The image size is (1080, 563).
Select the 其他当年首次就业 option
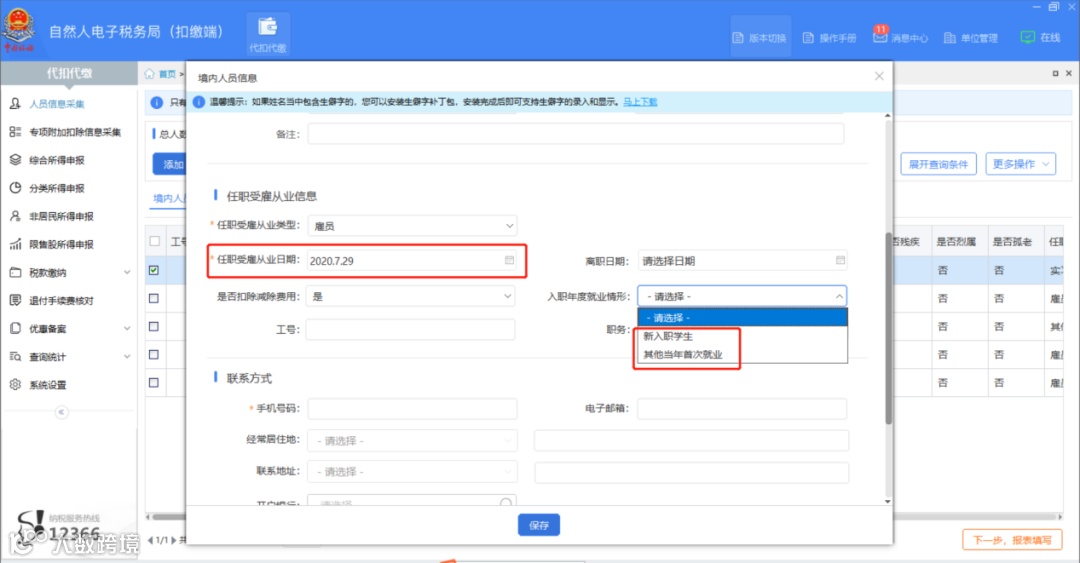[x=742, y=354]
